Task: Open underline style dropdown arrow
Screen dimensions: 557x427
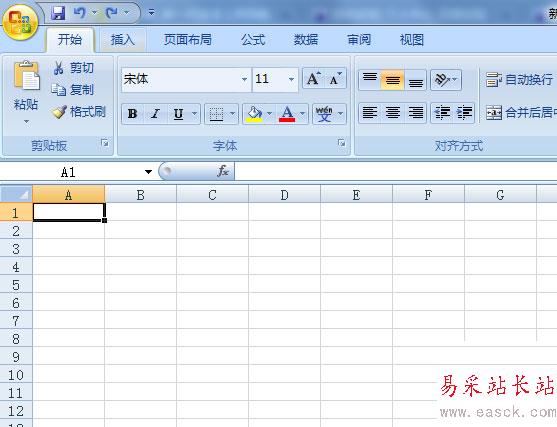Action: pyautogui.click(x=195, y=114)
